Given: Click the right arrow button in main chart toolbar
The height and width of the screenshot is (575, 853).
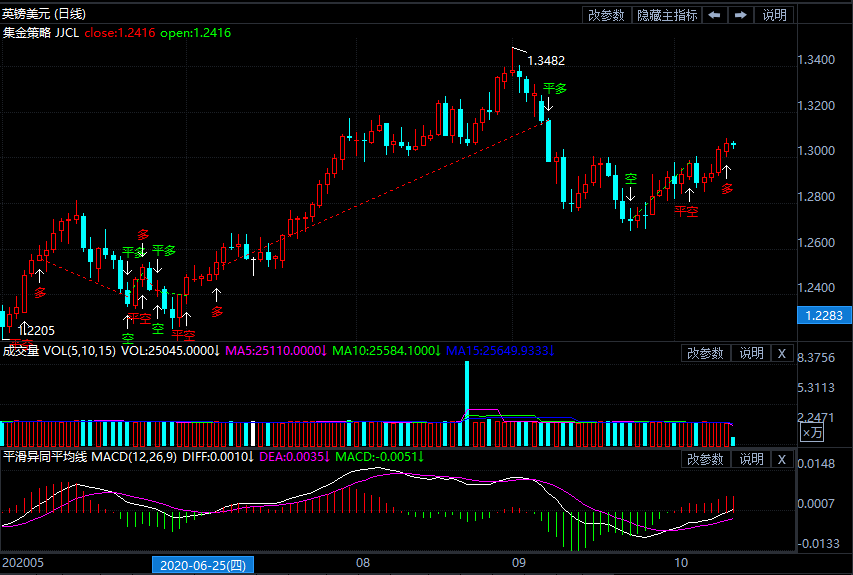Looking at the screenshot, I should [740, 15].
